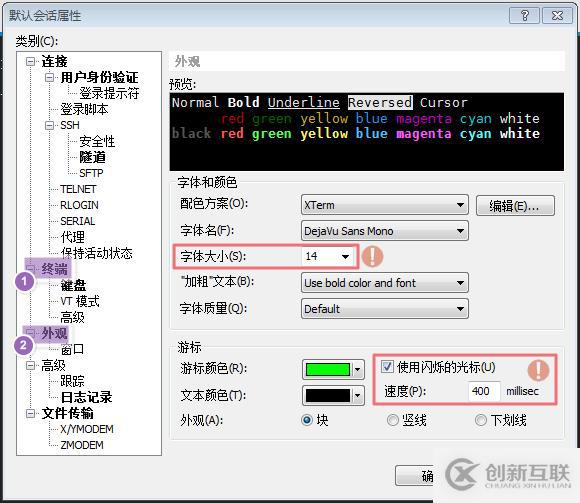Open the 隧道 category
Screen dimensions: 580x503
pos(92,157)
